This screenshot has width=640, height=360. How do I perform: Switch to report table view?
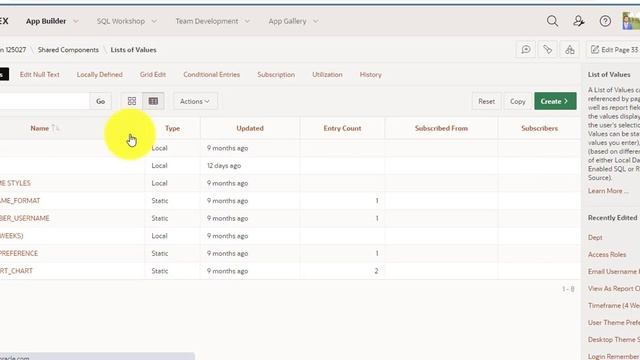[x=153, y=101]
